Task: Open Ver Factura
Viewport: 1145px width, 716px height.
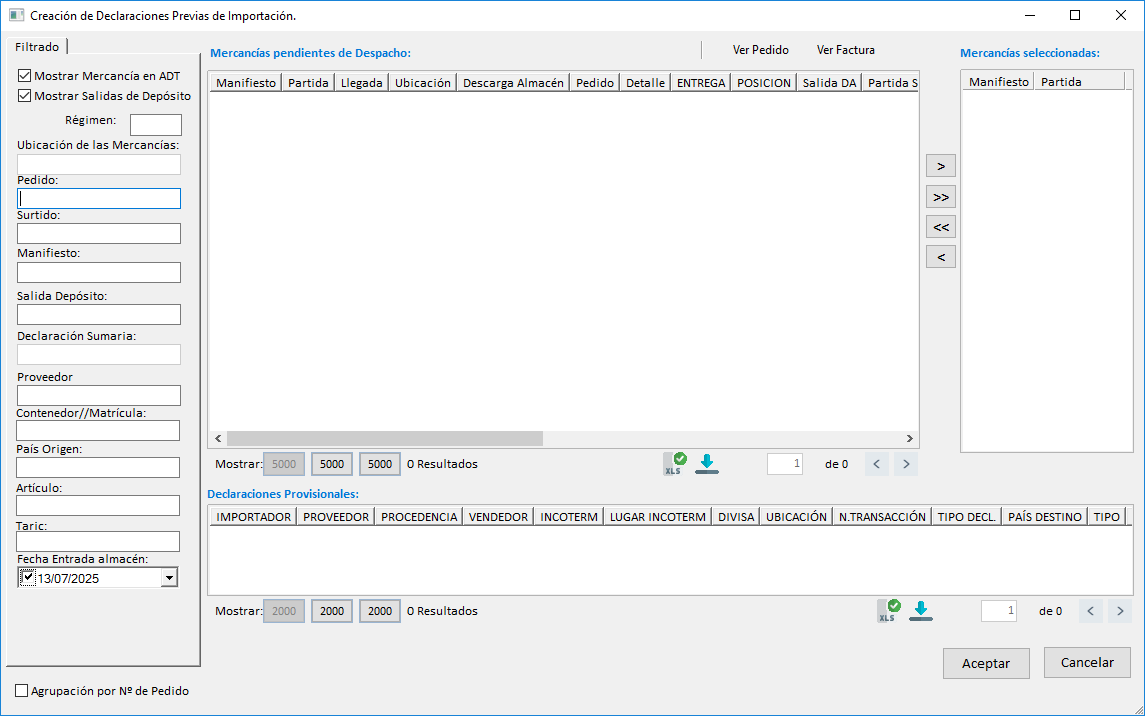Action: coord(845,50)
